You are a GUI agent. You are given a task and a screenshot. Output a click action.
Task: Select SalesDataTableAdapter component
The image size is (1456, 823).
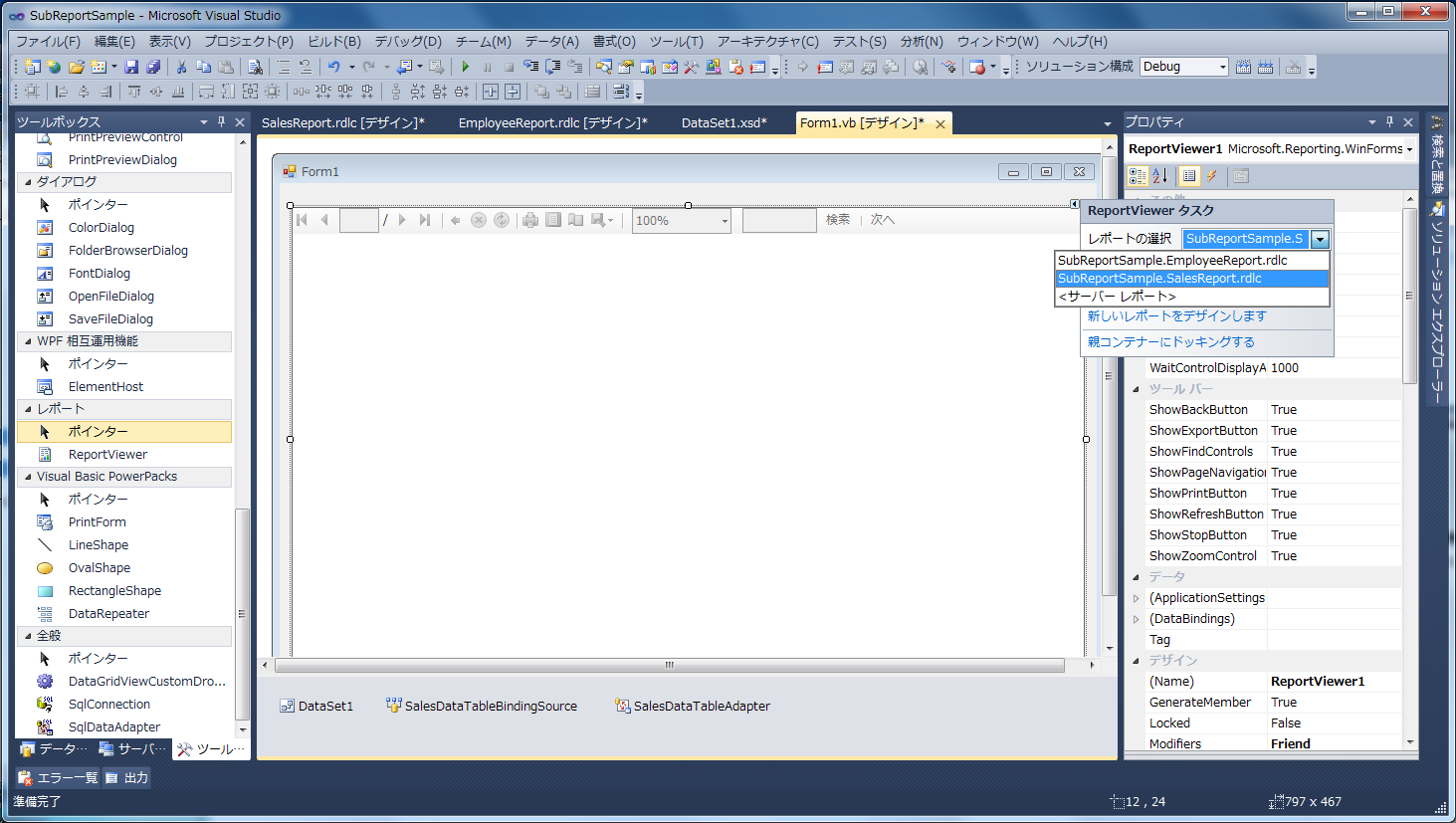tap(693, 706)
